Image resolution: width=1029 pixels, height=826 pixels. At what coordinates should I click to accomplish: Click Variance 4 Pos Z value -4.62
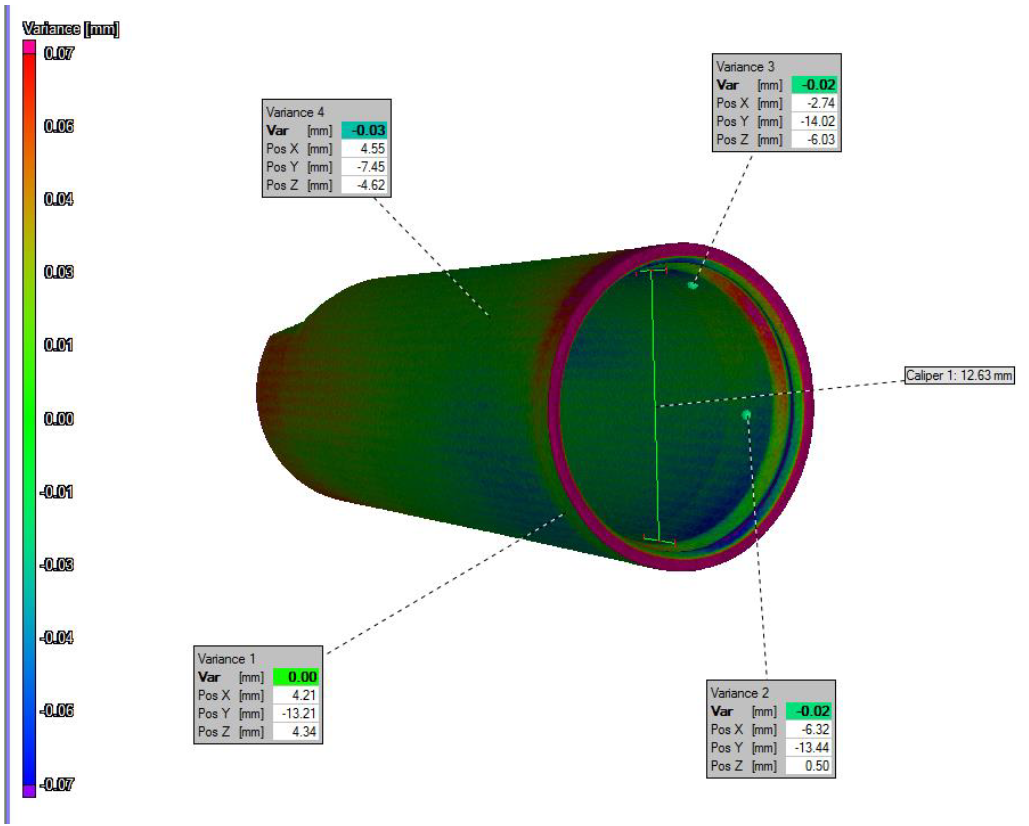[364, 185]
